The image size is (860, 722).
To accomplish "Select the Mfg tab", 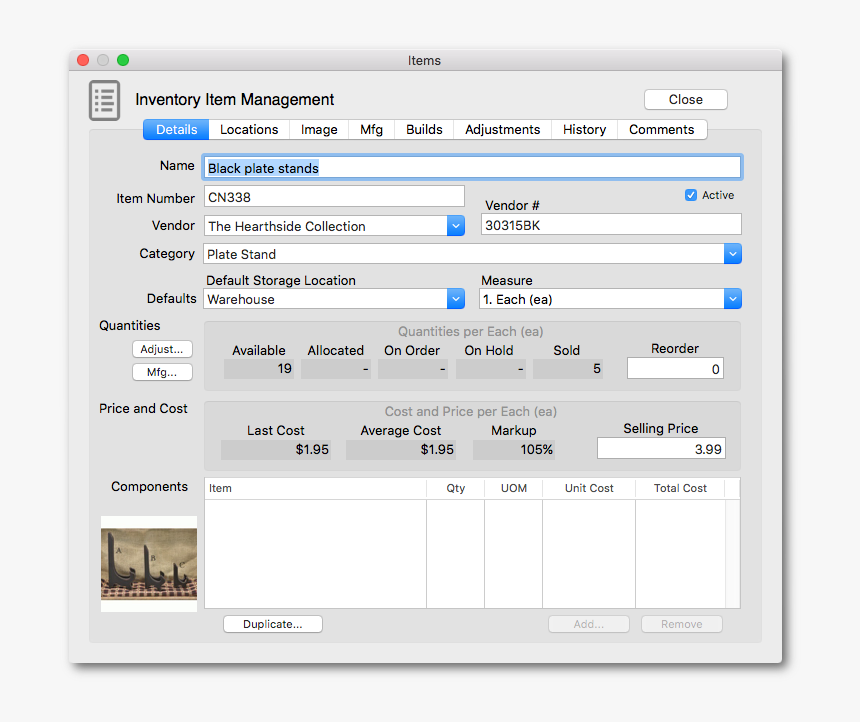I will pyautogui.click(x=371, y=130).
